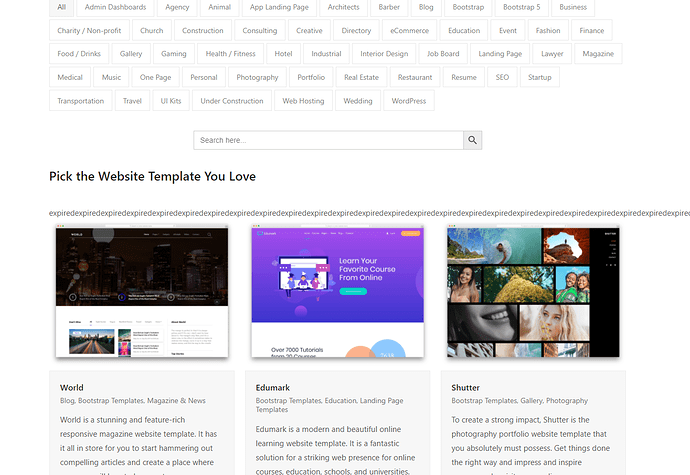Screen dimensions: 690x475
Task: Click the search magnifier icon button
Action: point(473,140)
